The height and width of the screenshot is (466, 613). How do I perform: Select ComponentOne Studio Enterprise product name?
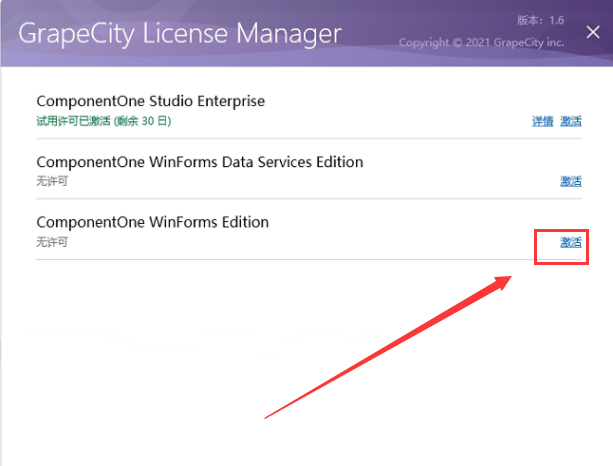[x=151, y=101]
